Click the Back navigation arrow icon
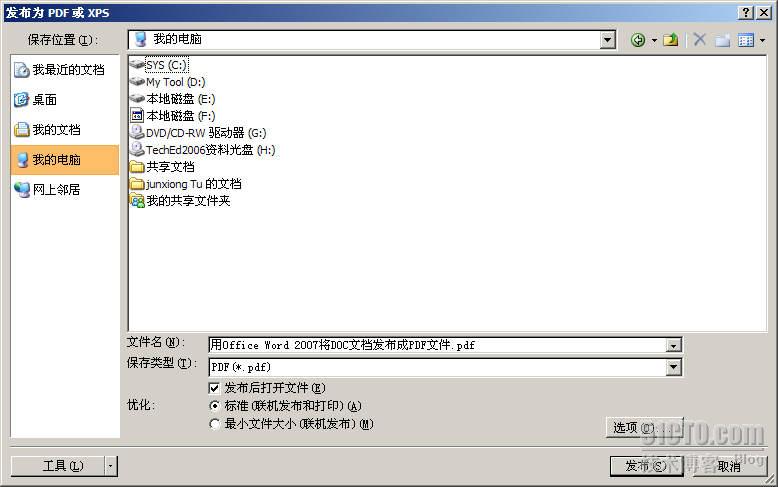Viewport: 778px width, 487px height. pos(638,40)
